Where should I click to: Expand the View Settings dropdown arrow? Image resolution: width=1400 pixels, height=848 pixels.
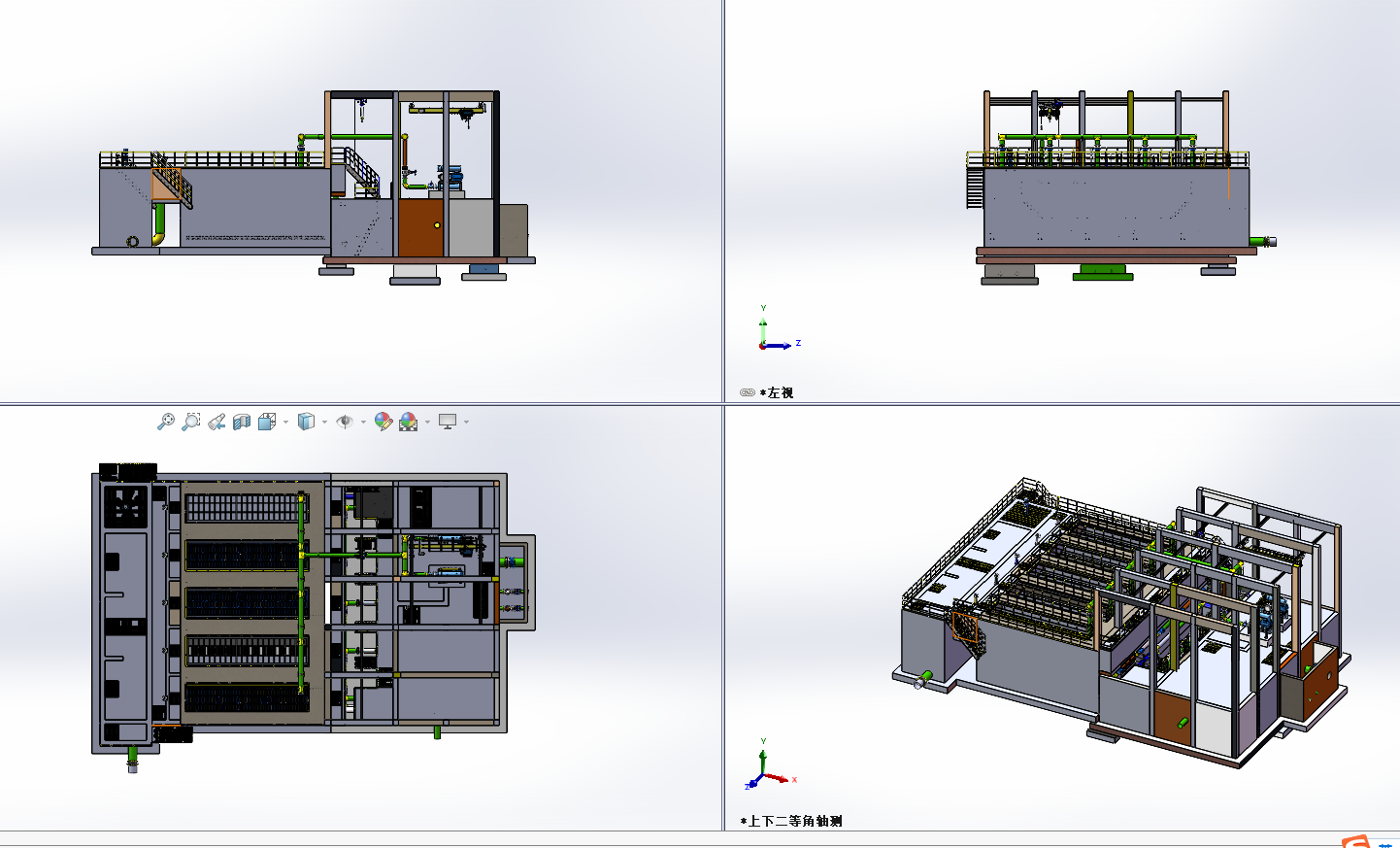click(x=466, y=422)
